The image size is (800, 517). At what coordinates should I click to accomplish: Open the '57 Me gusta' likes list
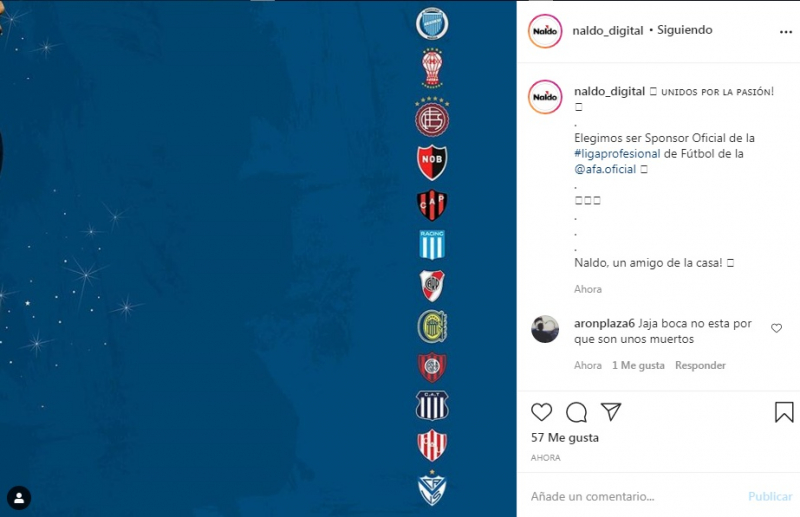tap(565, 437)
